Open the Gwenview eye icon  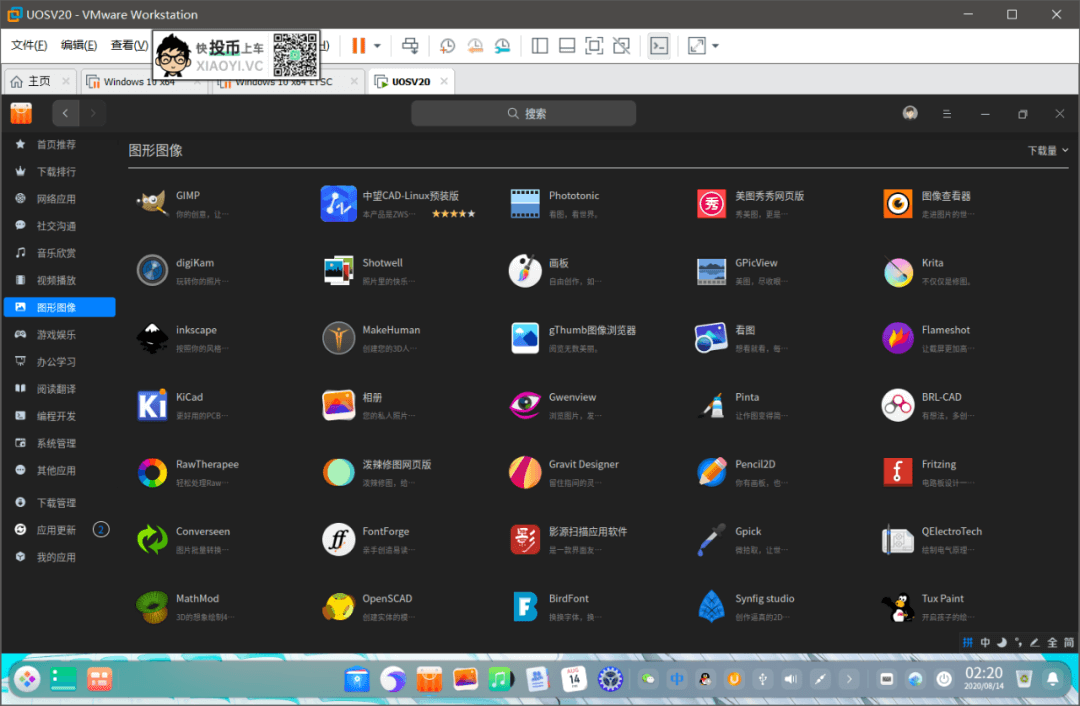tap(525, 404)
